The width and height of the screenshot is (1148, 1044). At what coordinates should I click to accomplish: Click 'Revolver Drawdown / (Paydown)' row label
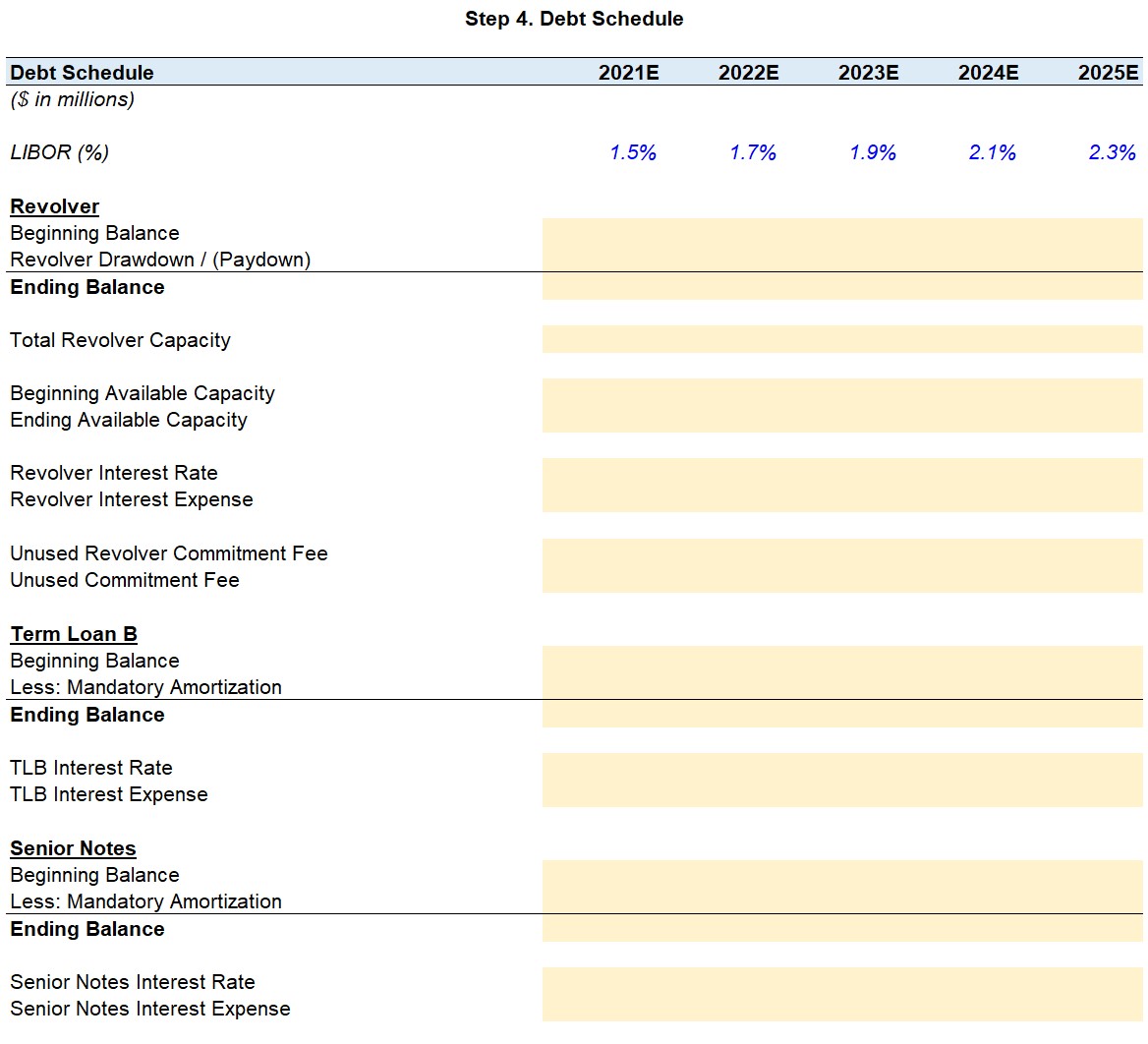pos(160,260)
